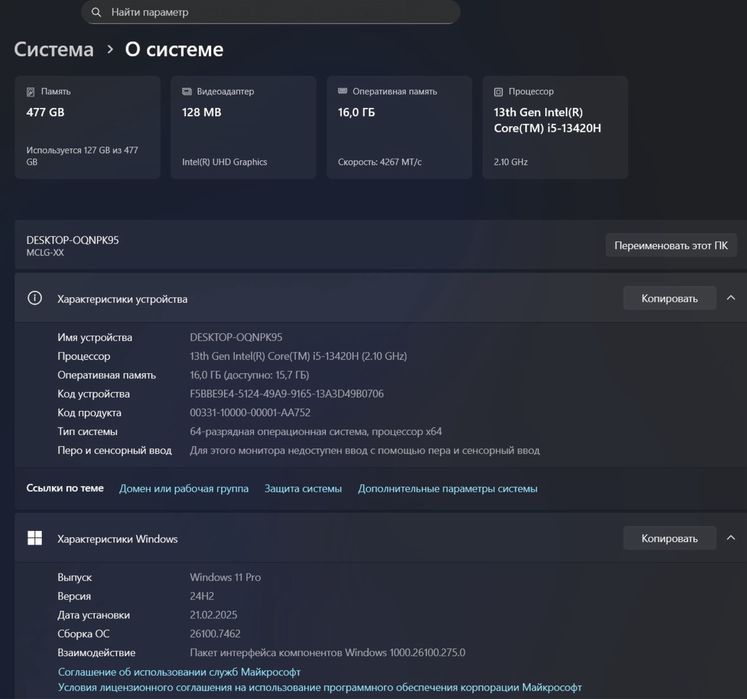
Task: Select the product code '00331-10000-00001-AA752'
Action: (x=250, y=413)
